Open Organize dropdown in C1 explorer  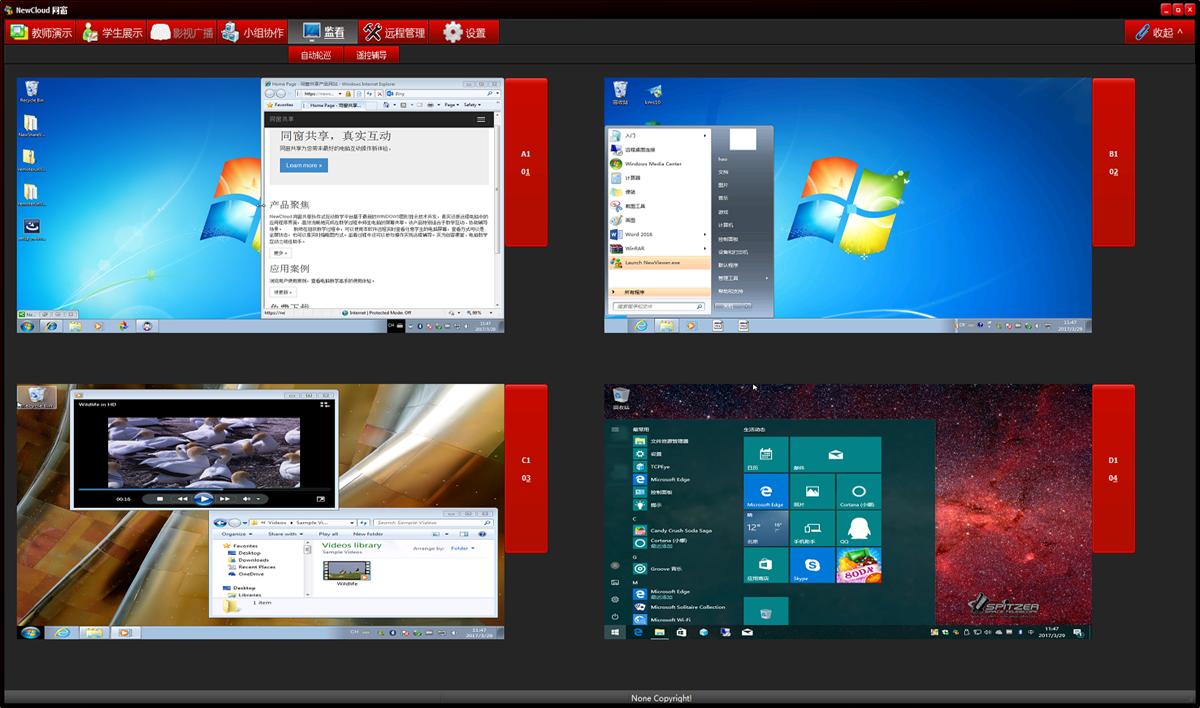click(236, 534)
